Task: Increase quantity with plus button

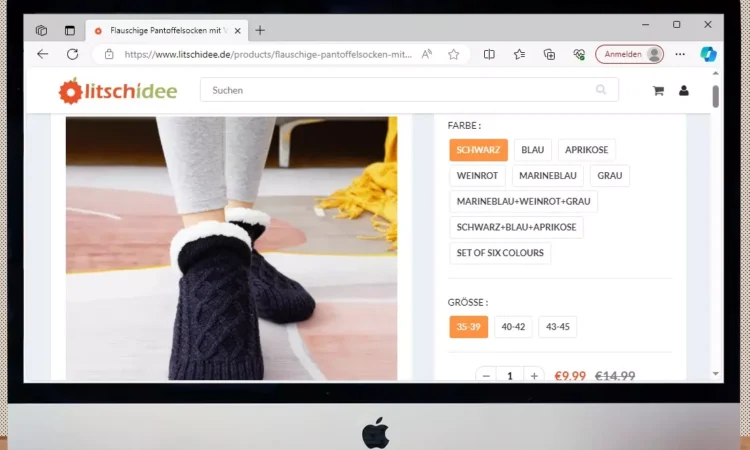Action: (x=534, y=376)
